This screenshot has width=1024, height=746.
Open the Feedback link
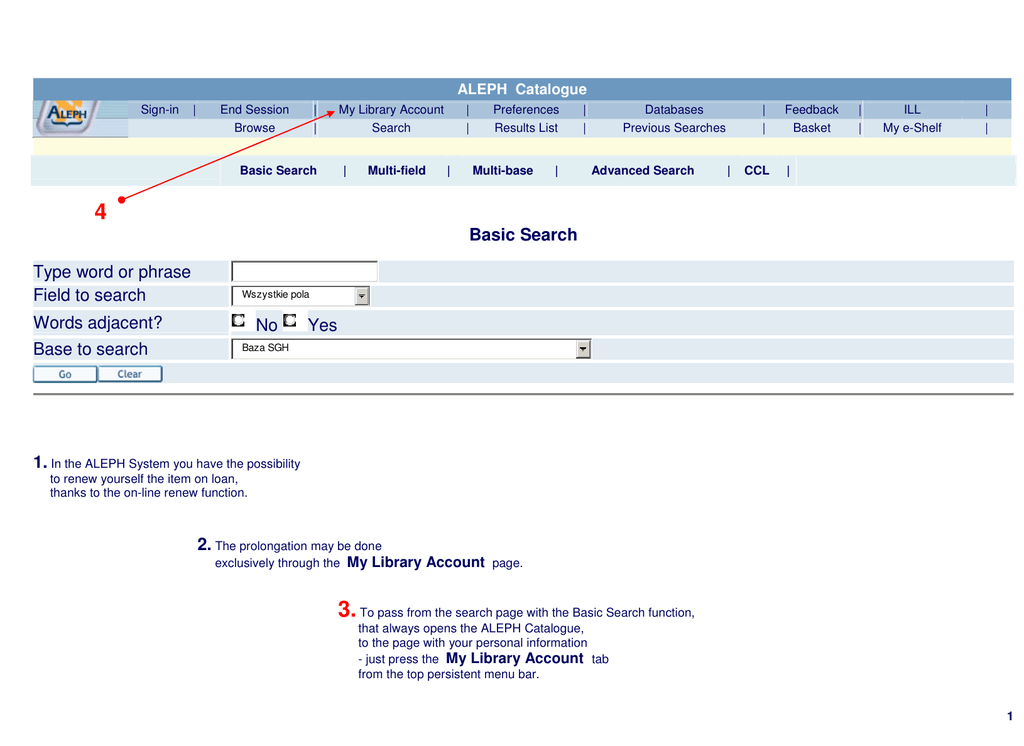click(x=811, y=110)
